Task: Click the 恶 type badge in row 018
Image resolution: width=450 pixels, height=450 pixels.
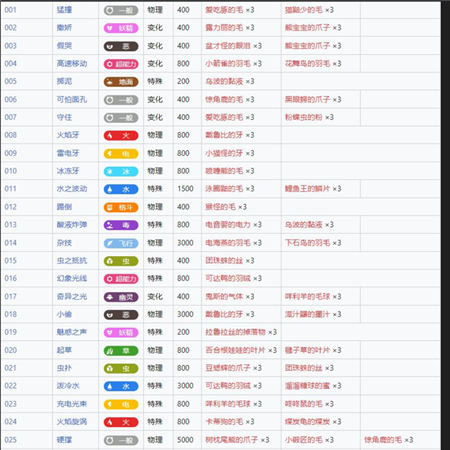Action: 121,314
